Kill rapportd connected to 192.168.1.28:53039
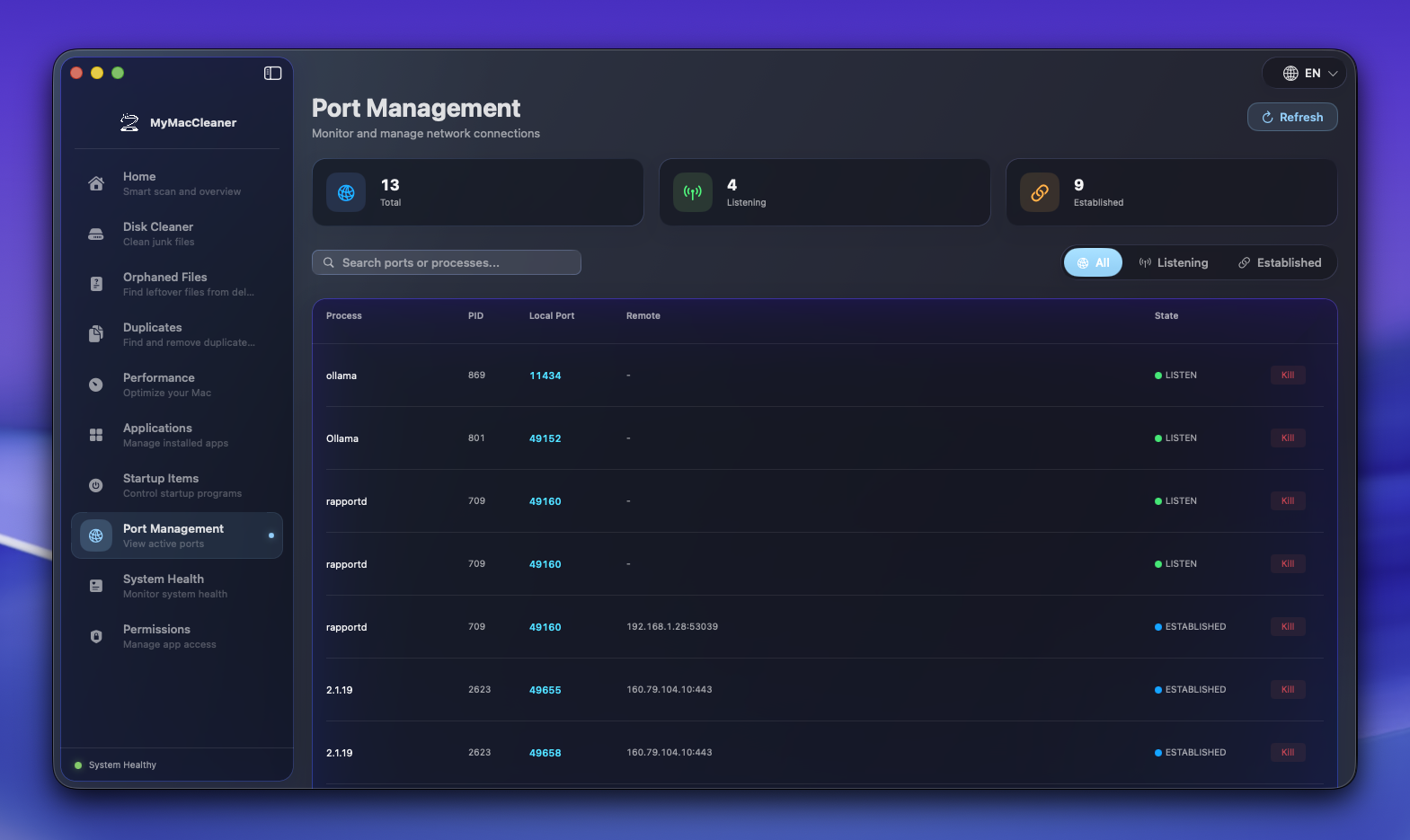Image resolution: width=1410 pixels, height=840 pixels. coord(1288,626)
